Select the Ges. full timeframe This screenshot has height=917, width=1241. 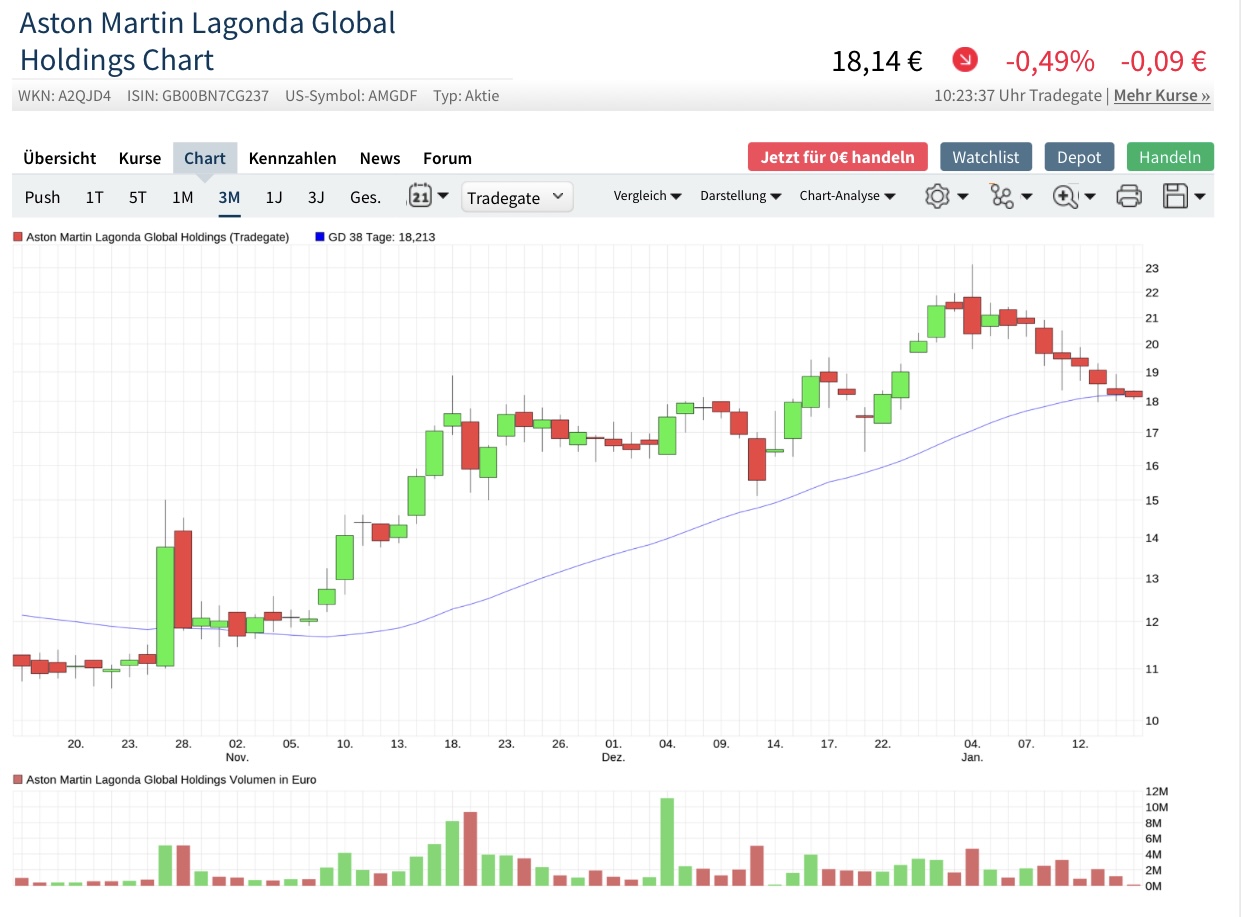(x=365, y=197)
